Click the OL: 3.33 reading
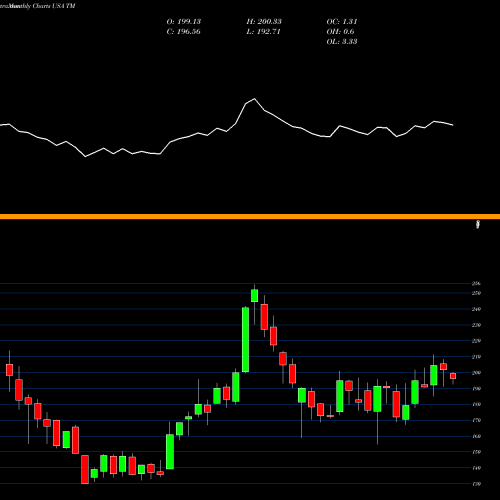 [x=342, y=42]
